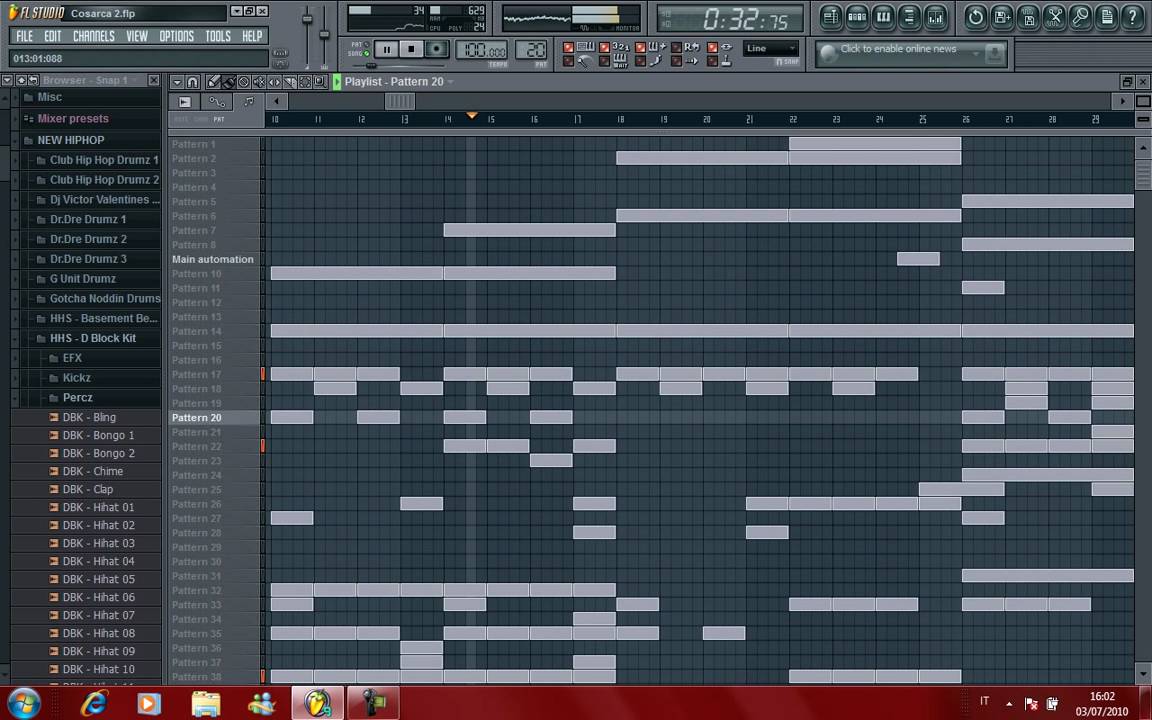Open the EDIT menu
The height and width of the screenshot is (720, 1152).
point(52,36)
